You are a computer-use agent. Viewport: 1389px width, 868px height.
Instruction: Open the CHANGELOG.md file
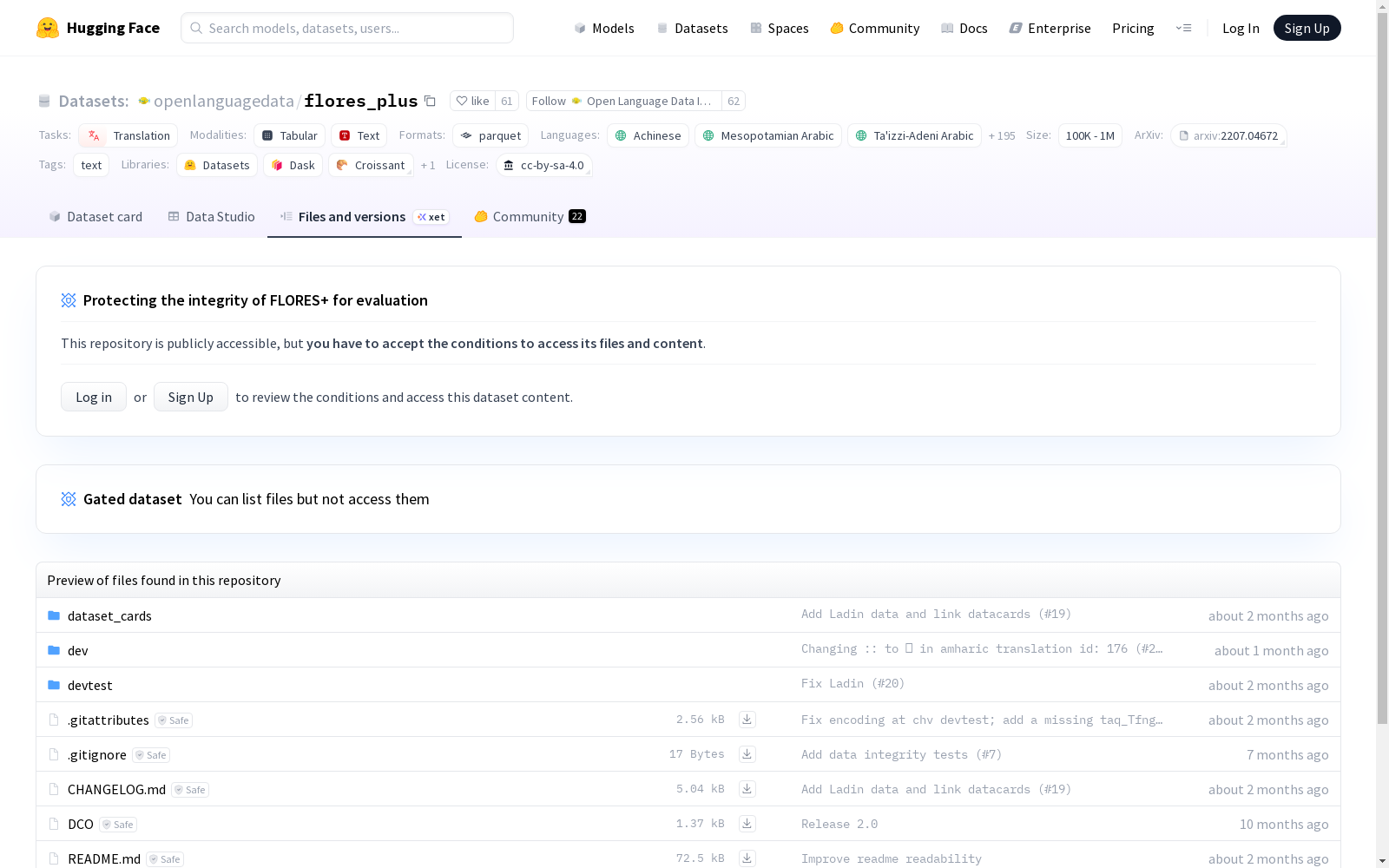click(116, 789)
